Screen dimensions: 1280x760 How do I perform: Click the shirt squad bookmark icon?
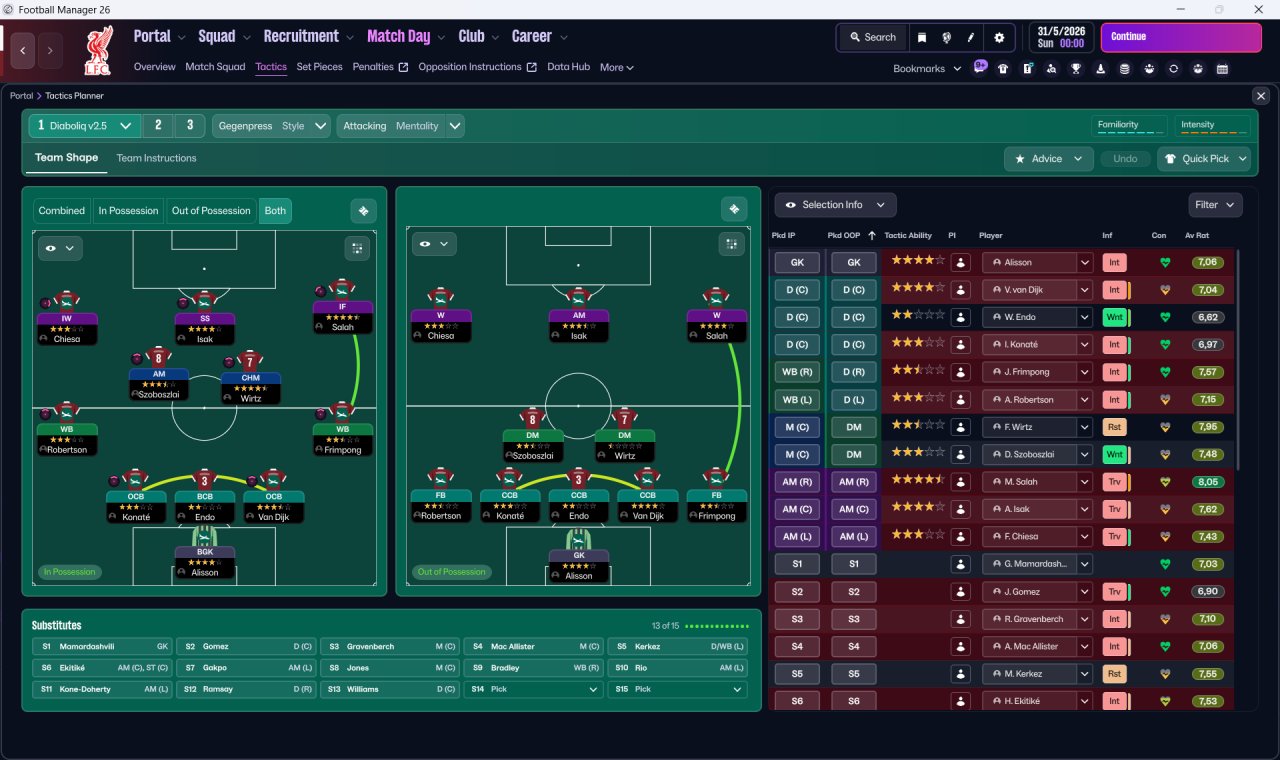[x=1003, y=69]
